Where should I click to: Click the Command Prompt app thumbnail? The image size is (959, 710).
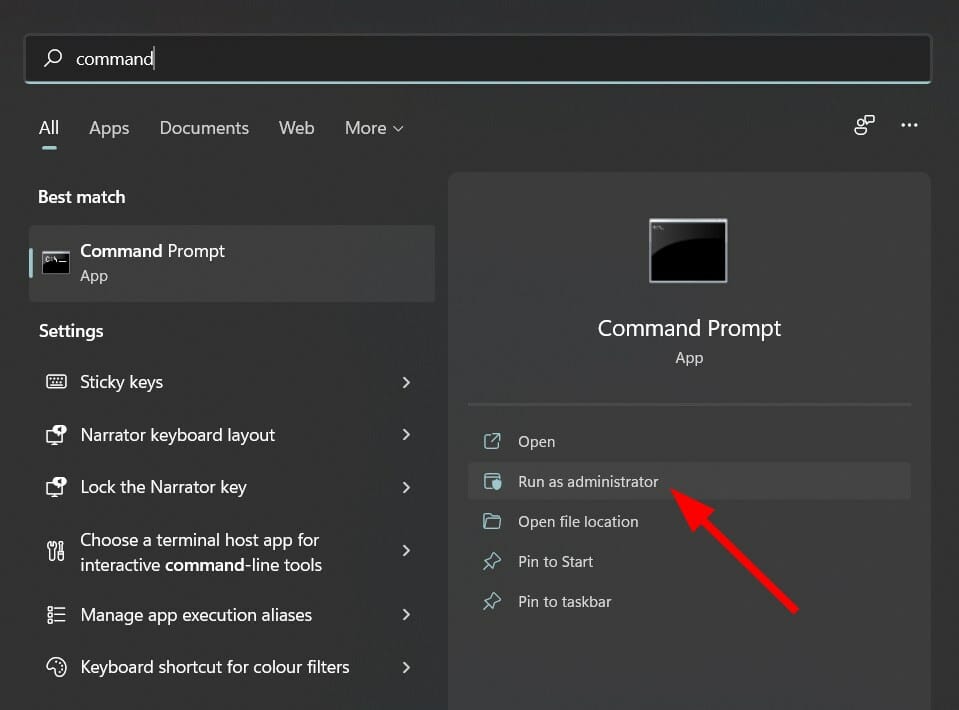[x=688, y=251]
